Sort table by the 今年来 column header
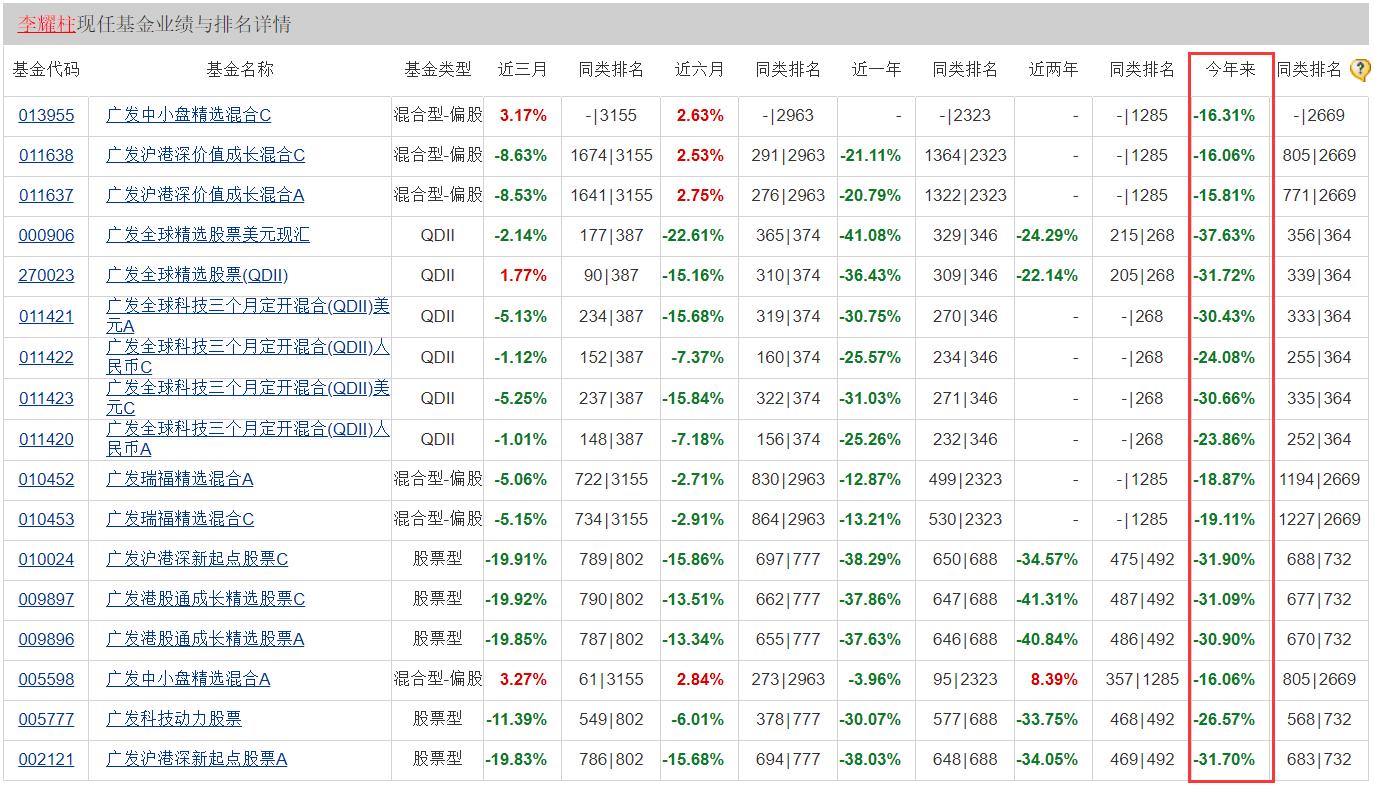 pyautogui.click(x=1228, y=69)
